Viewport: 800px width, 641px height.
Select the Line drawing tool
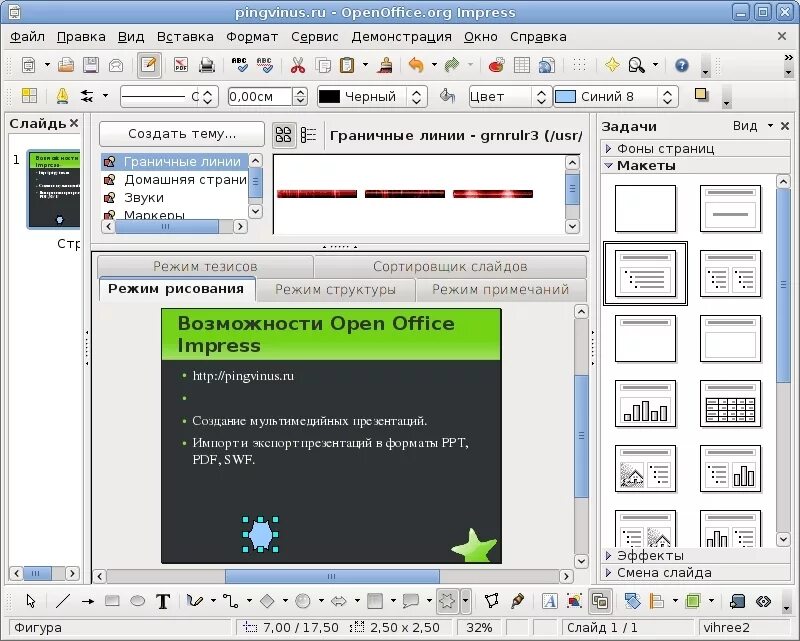coord(62,601)
